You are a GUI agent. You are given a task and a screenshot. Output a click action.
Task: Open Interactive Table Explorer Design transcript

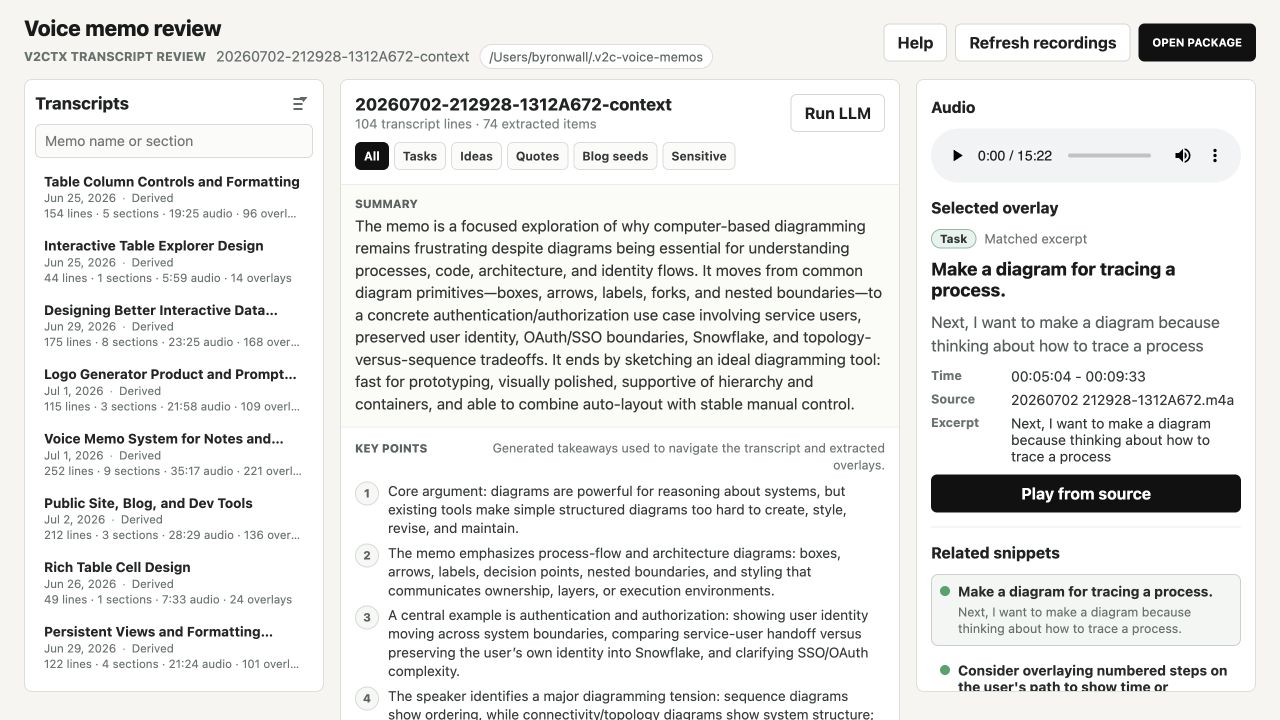[174, 261]
